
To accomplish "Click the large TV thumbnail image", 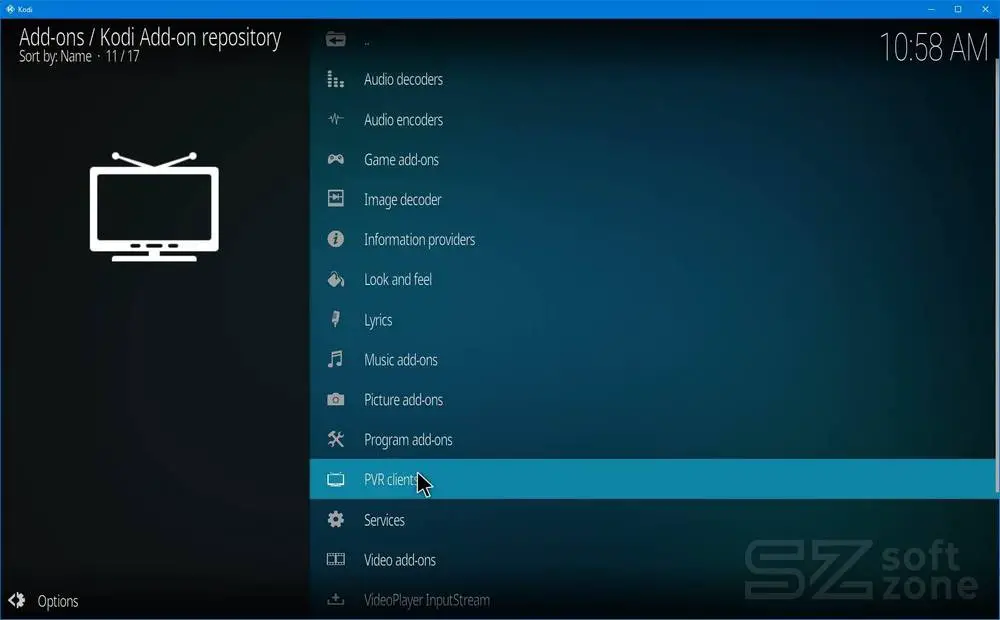I will coord(154,207).
